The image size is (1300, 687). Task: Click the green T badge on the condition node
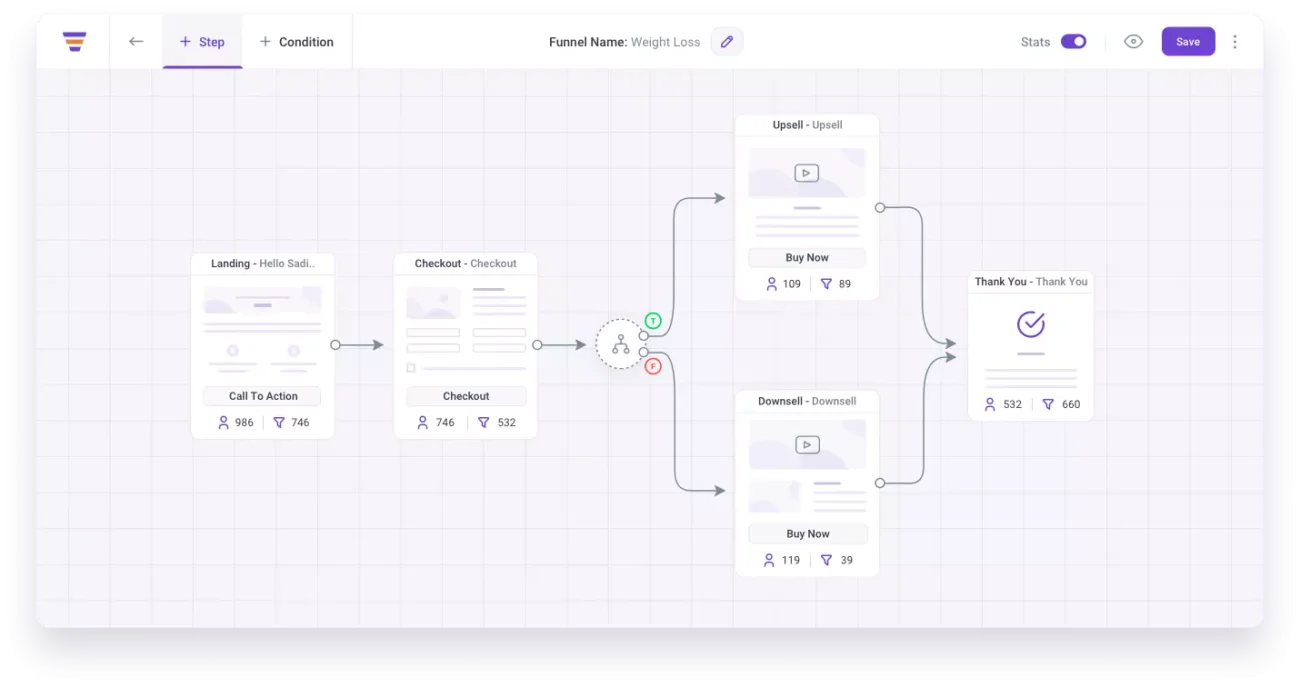653,321
